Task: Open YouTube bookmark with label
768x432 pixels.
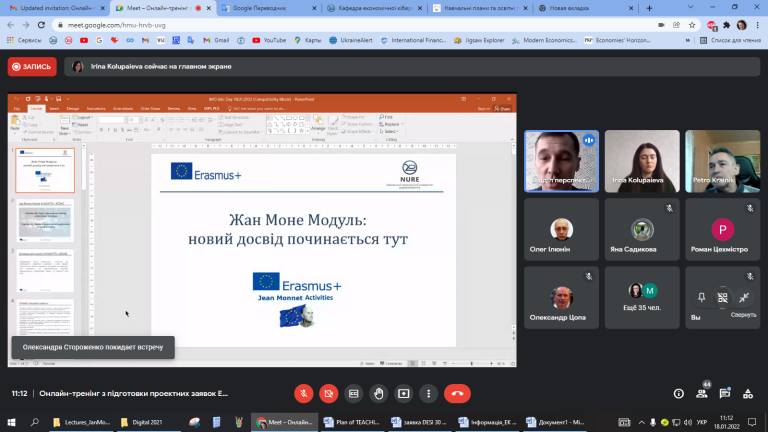Action: 269,40
